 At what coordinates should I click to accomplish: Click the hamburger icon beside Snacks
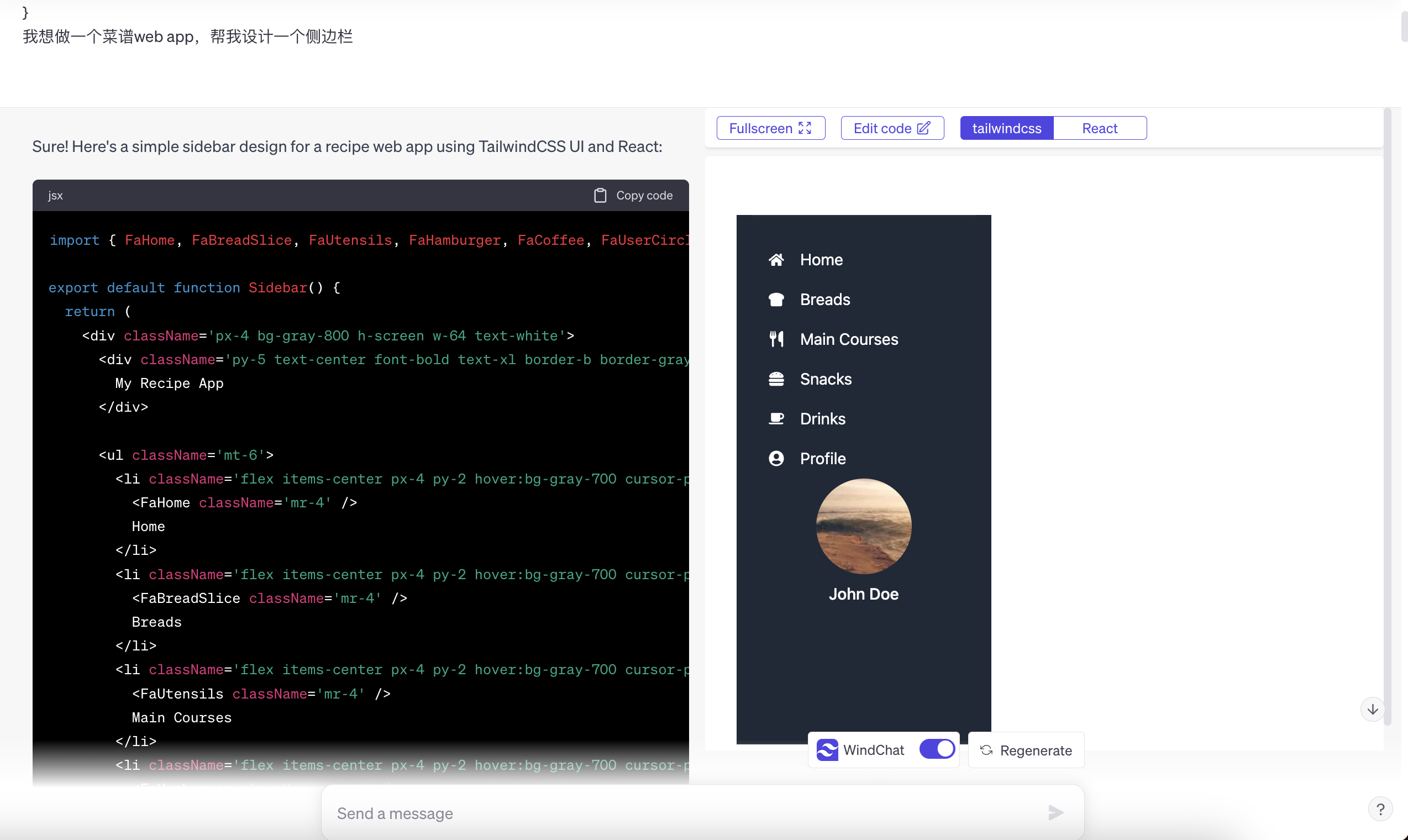[776, 379]
